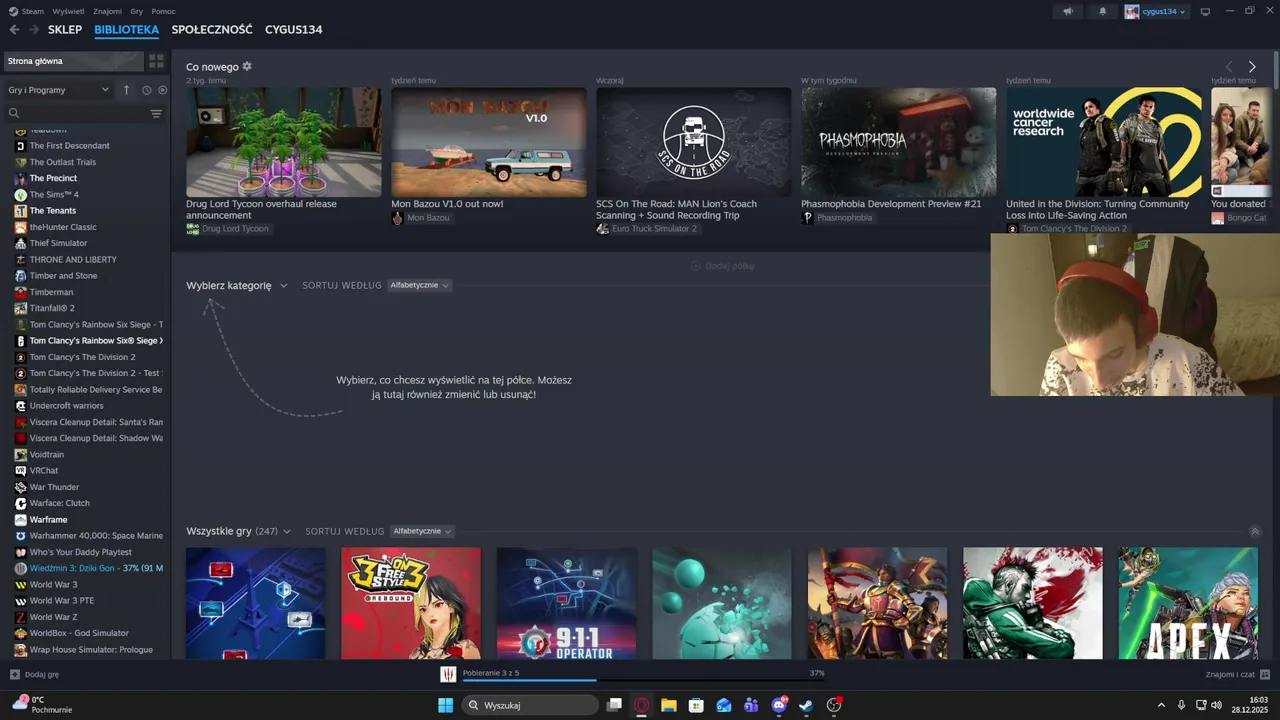Open OBS Studio from taskbar
This screenshot has height=720, width=1280.
834,705
